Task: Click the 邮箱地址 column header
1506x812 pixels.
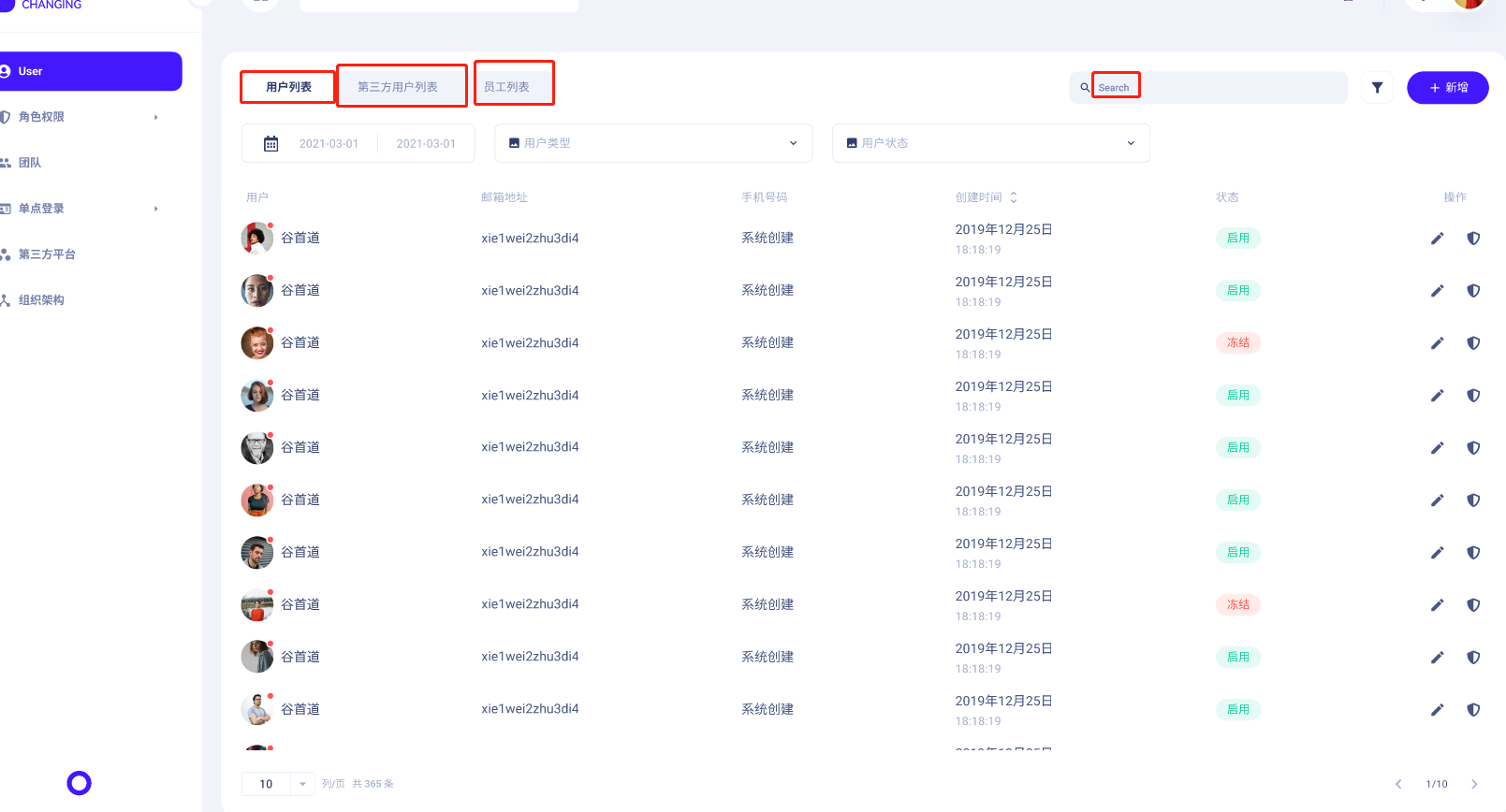Action: (x=504, y=197)
